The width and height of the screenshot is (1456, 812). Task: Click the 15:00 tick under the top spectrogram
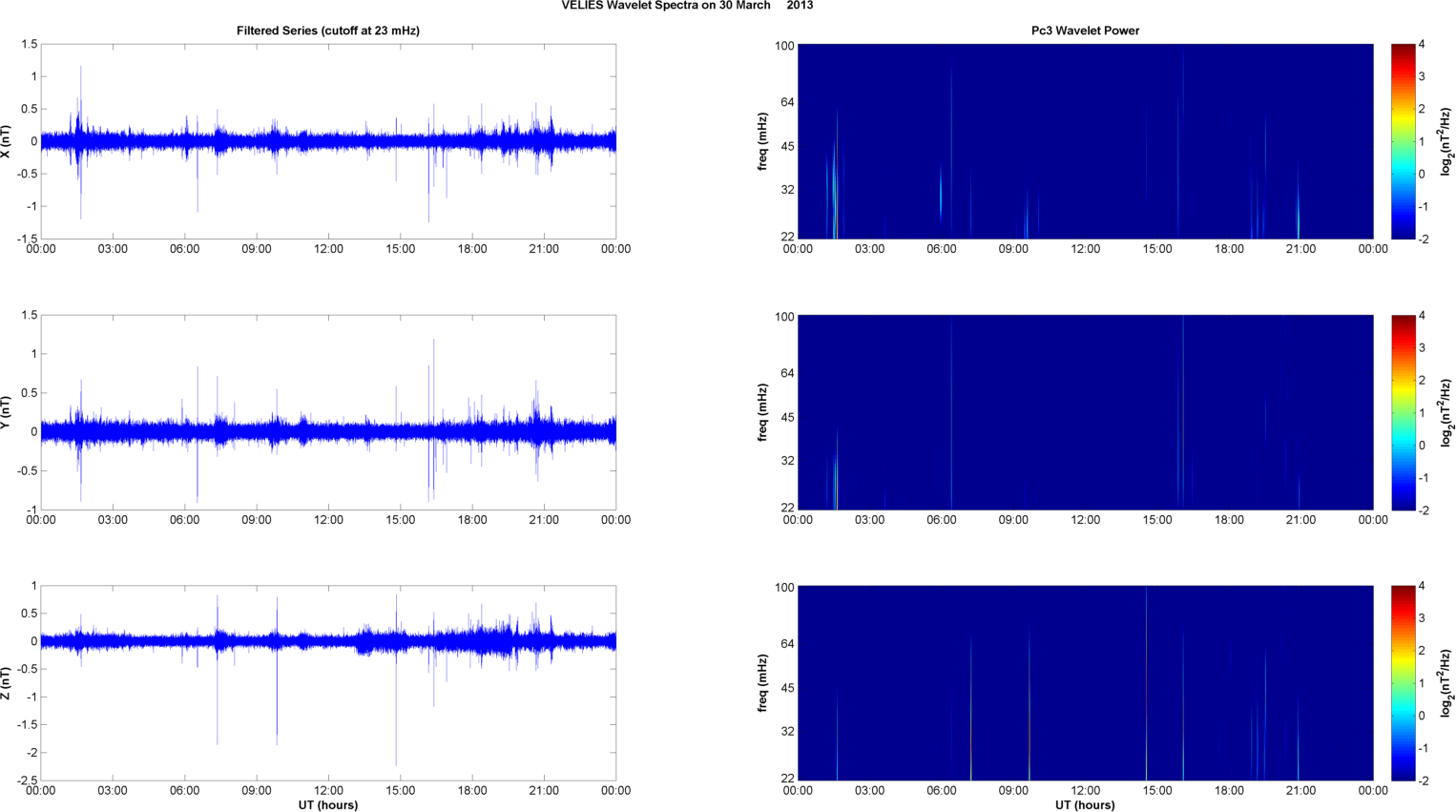click(x=1157, y=249)
